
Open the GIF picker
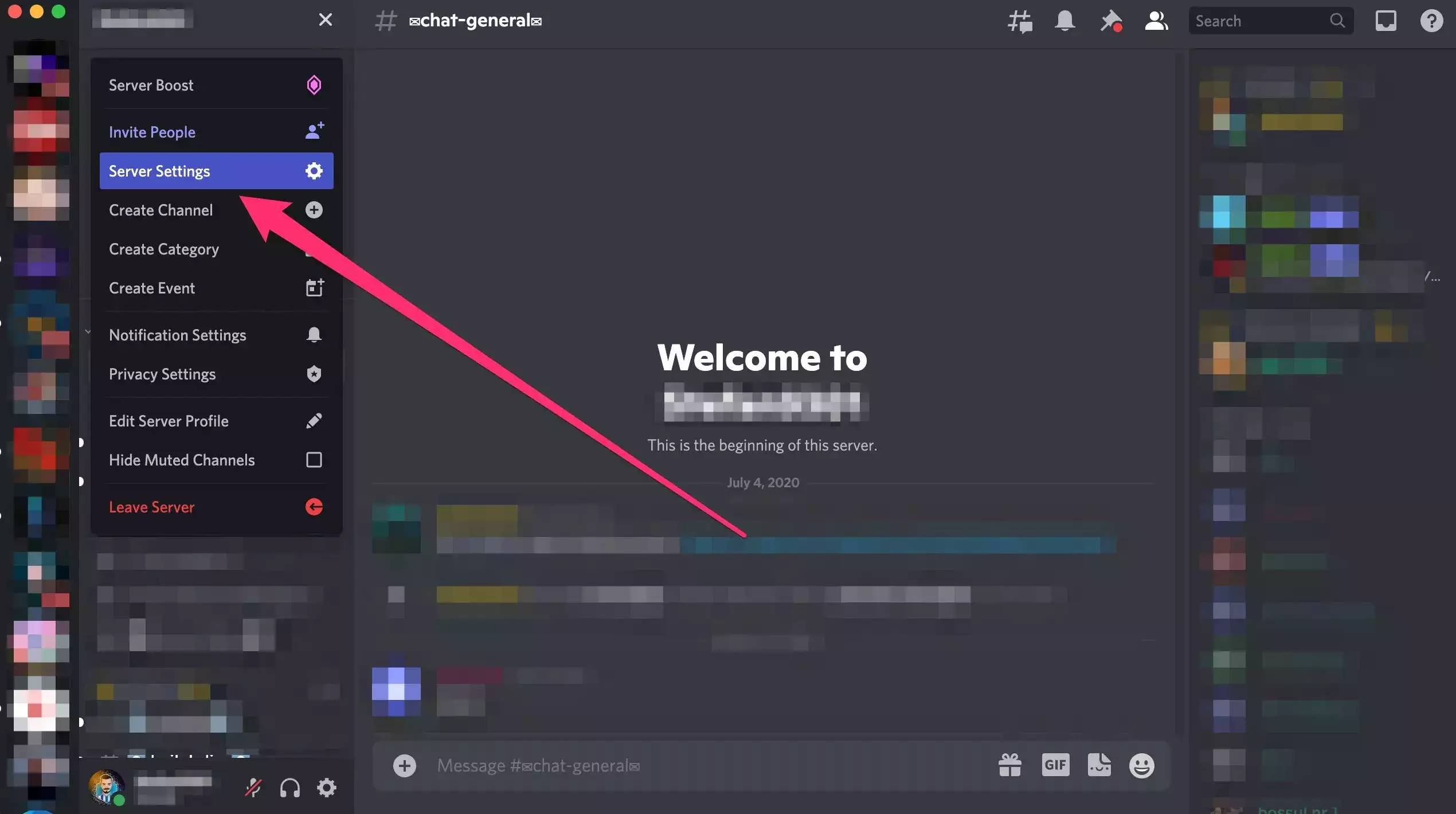(1055, 765)
